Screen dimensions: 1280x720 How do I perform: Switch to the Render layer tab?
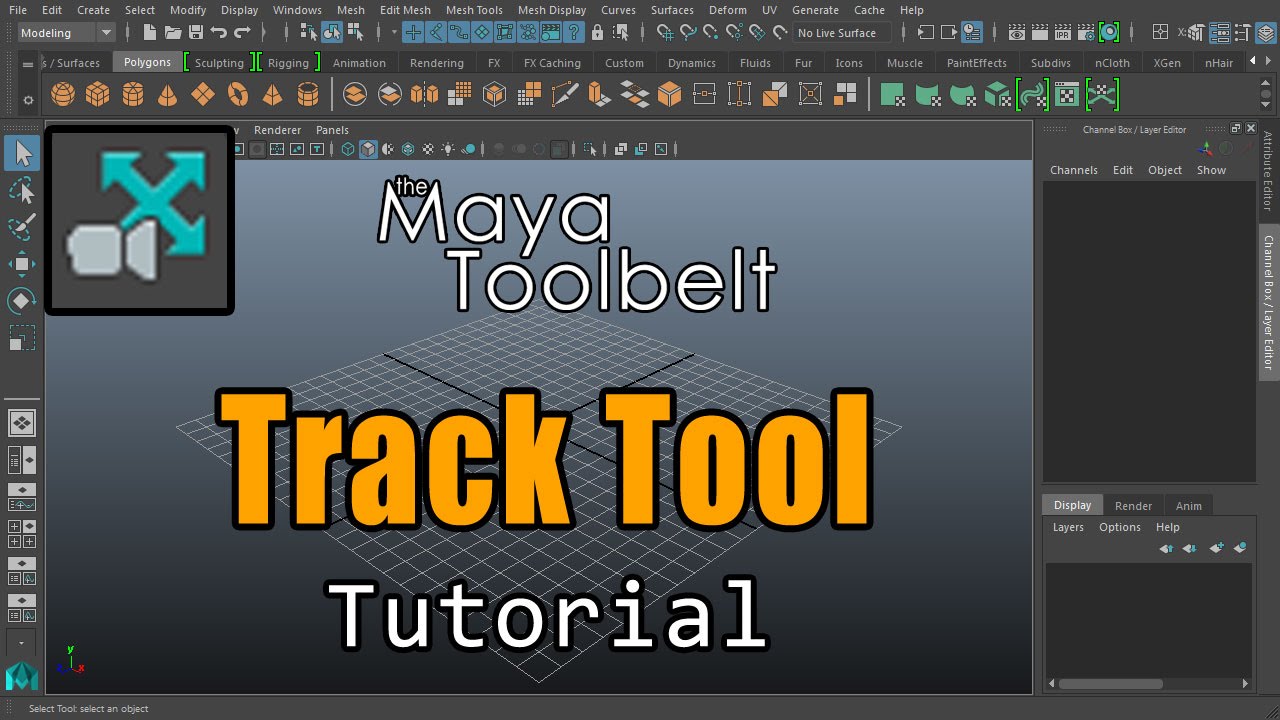[x=1133, y=505]
